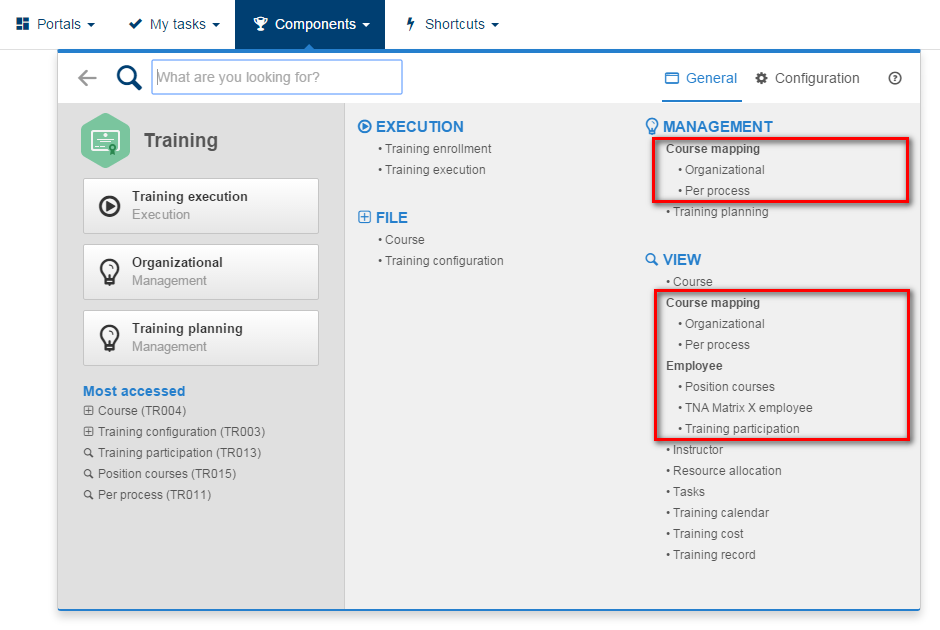The image size is (940, 630).
Task: Click the magnifier icon beside Position courses (TR015)
Action: [89, 474]
